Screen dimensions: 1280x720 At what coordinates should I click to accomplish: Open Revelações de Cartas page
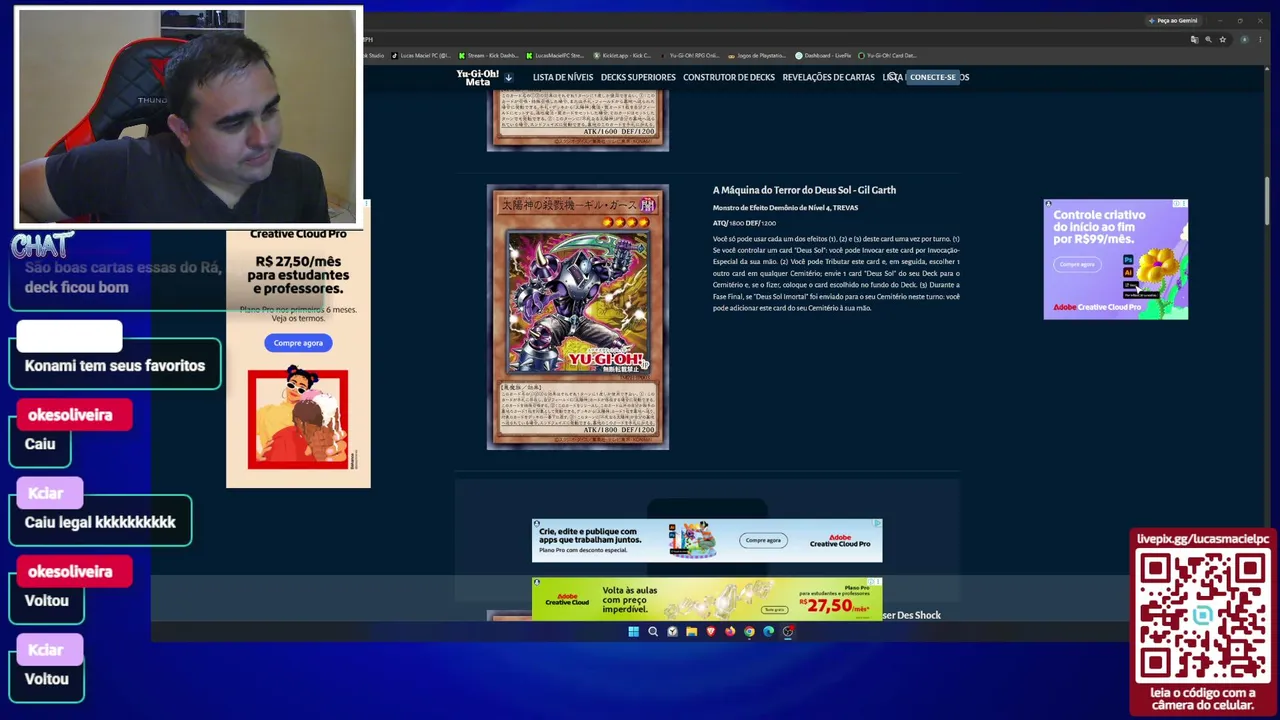(x=828, y=77)
